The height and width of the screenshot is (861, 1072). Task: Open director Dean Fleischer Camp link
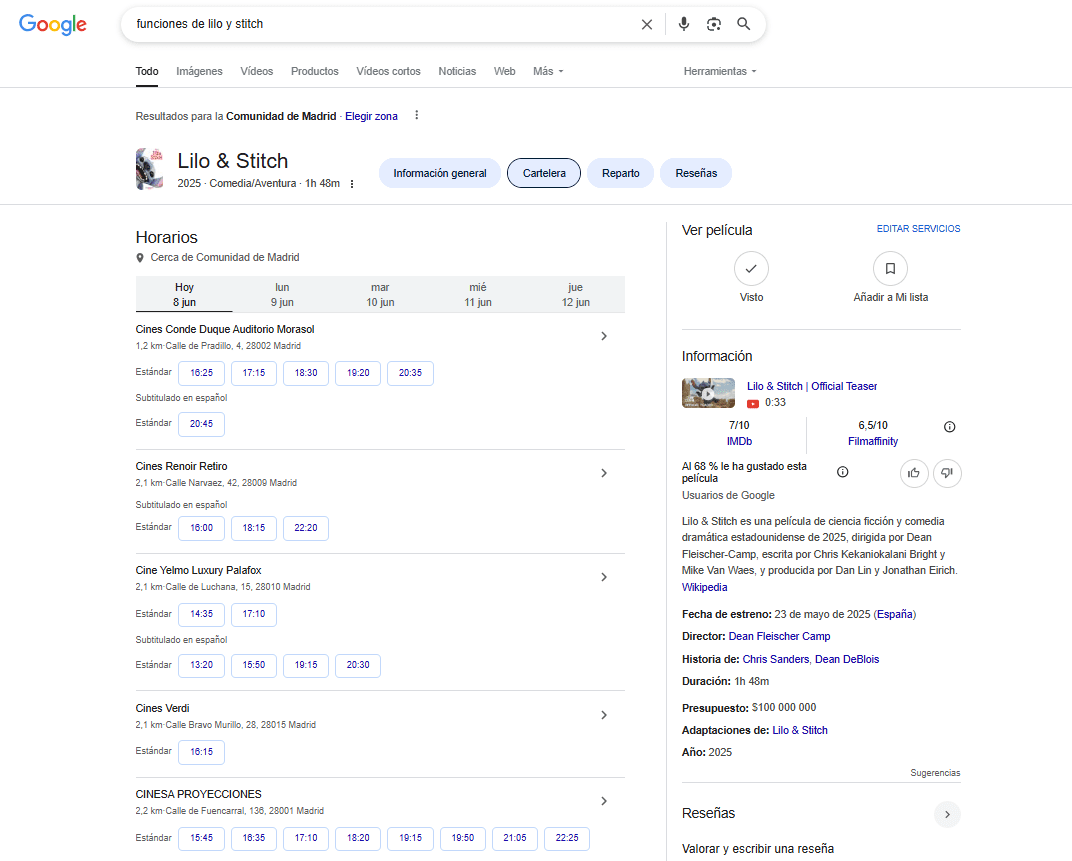click(x=779, y=636)
